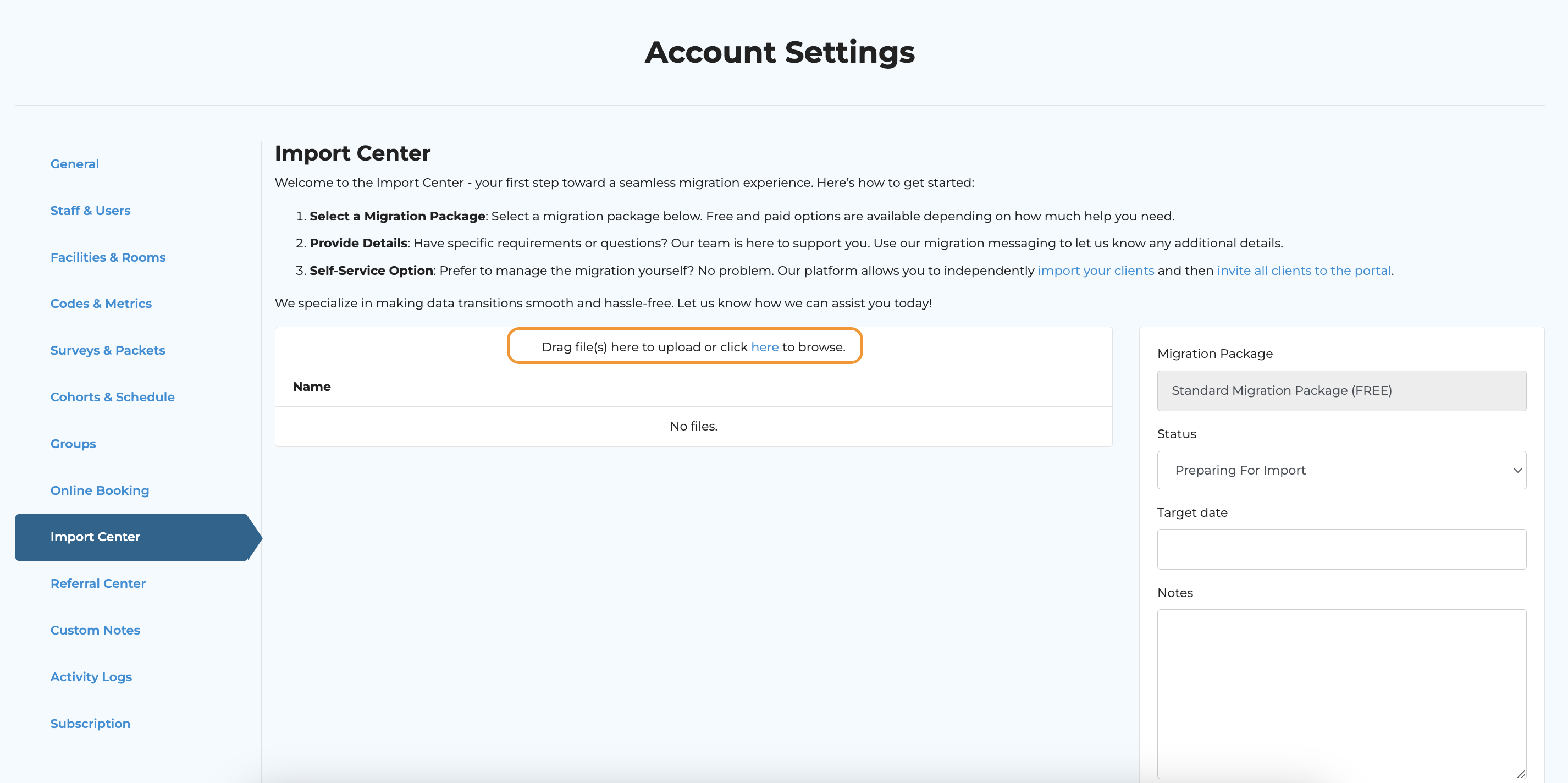Open Surveys & Packets settings
1568x783 pixels.
107,350
